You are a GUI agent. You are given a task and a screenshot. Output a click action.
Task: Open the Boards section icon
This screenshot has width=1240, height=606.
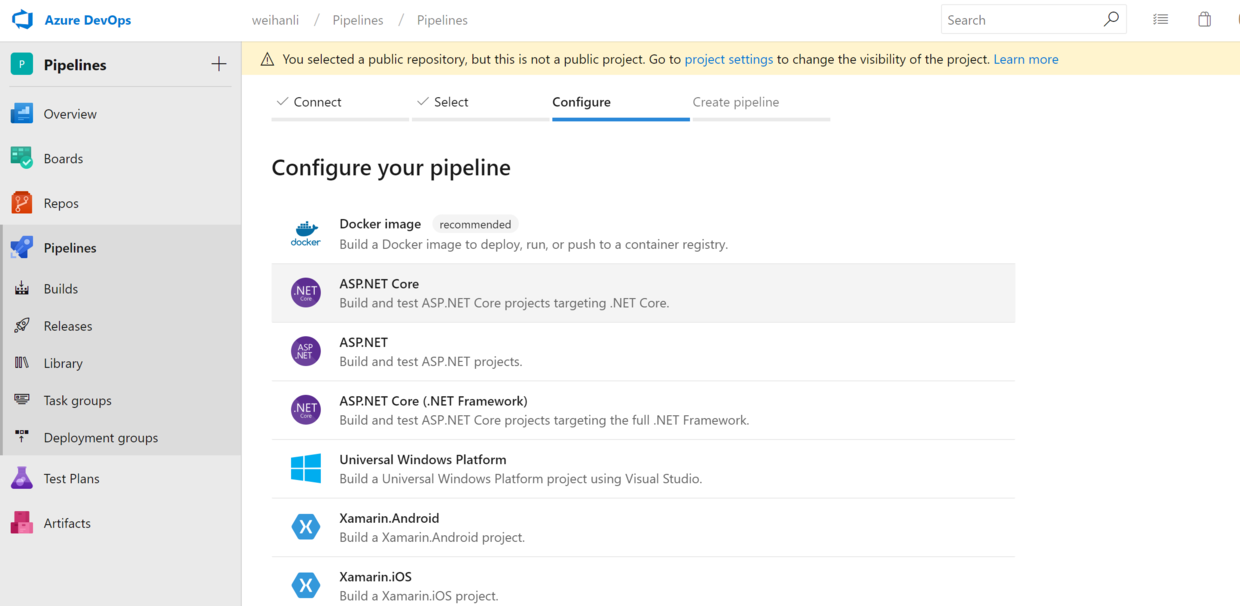[x=22, y=158]
